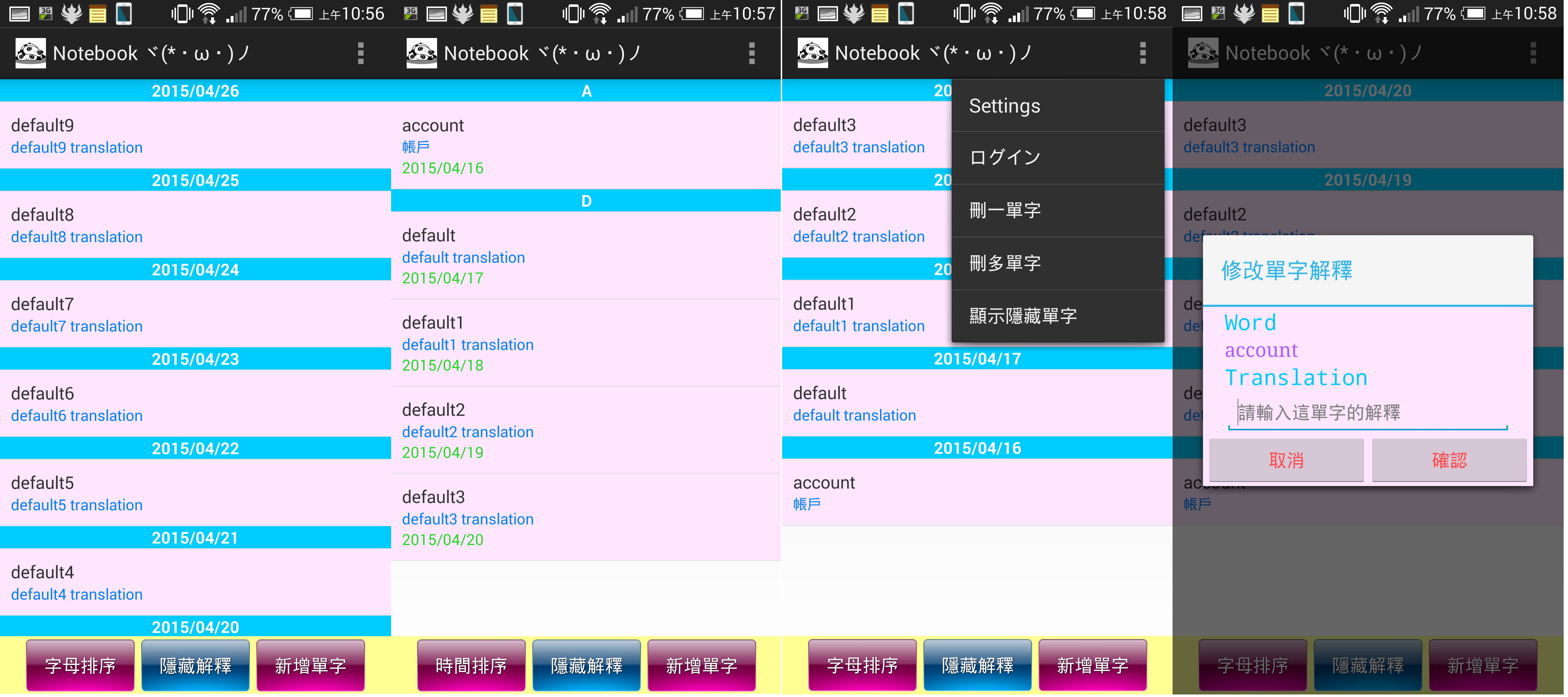Tap Notebook app logo in third screen
Screen dimensions: 1568x697
(813, 54)
